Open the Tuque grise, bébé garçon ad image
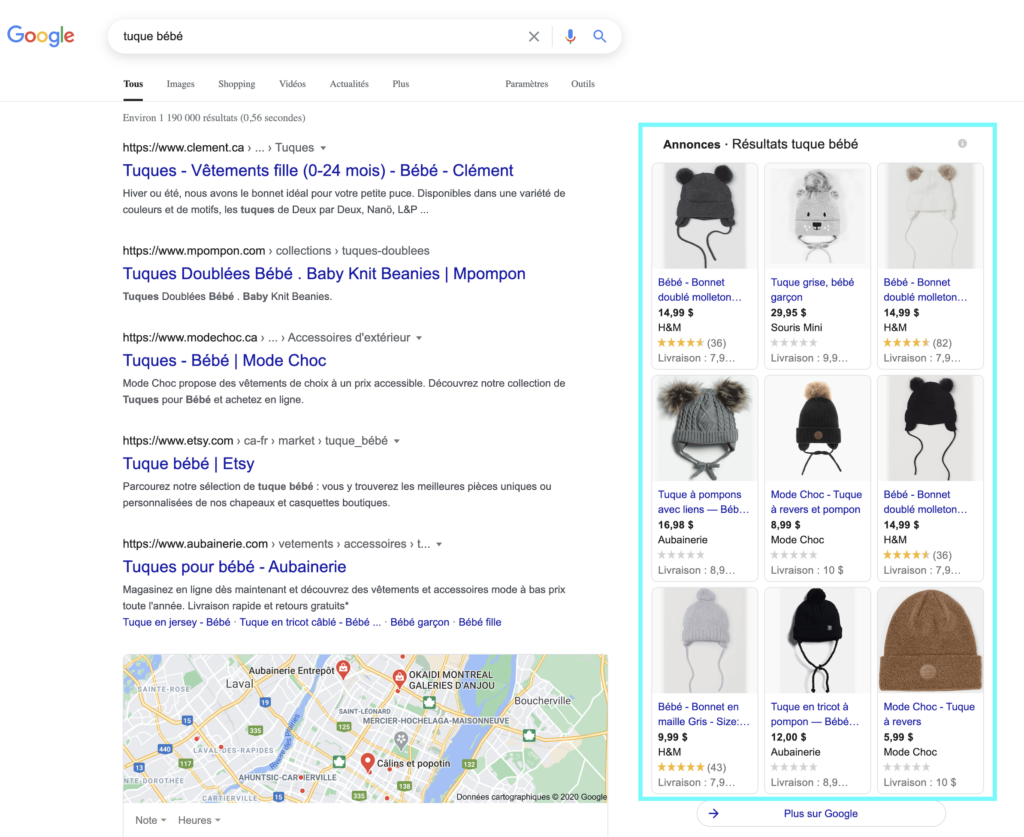This screenshot has width=1024, height=837. coord(817,216)
